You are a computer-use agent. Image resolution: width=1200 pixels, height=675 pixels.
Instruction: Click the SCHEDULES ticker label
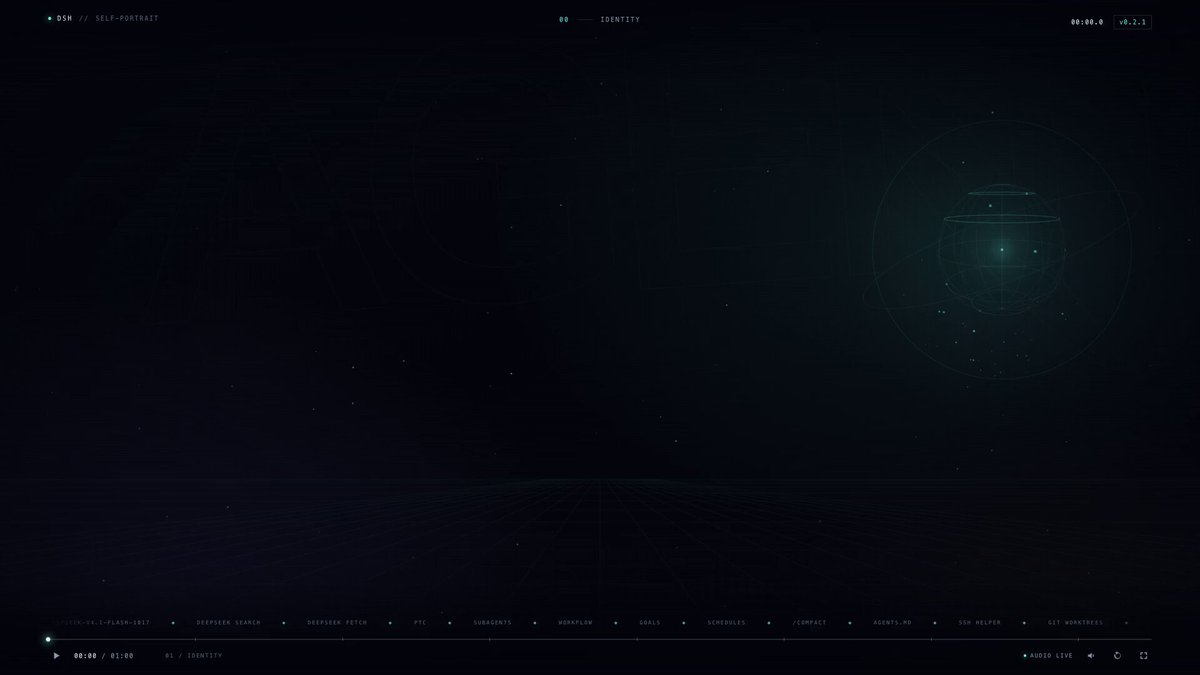tap(726, 623)
